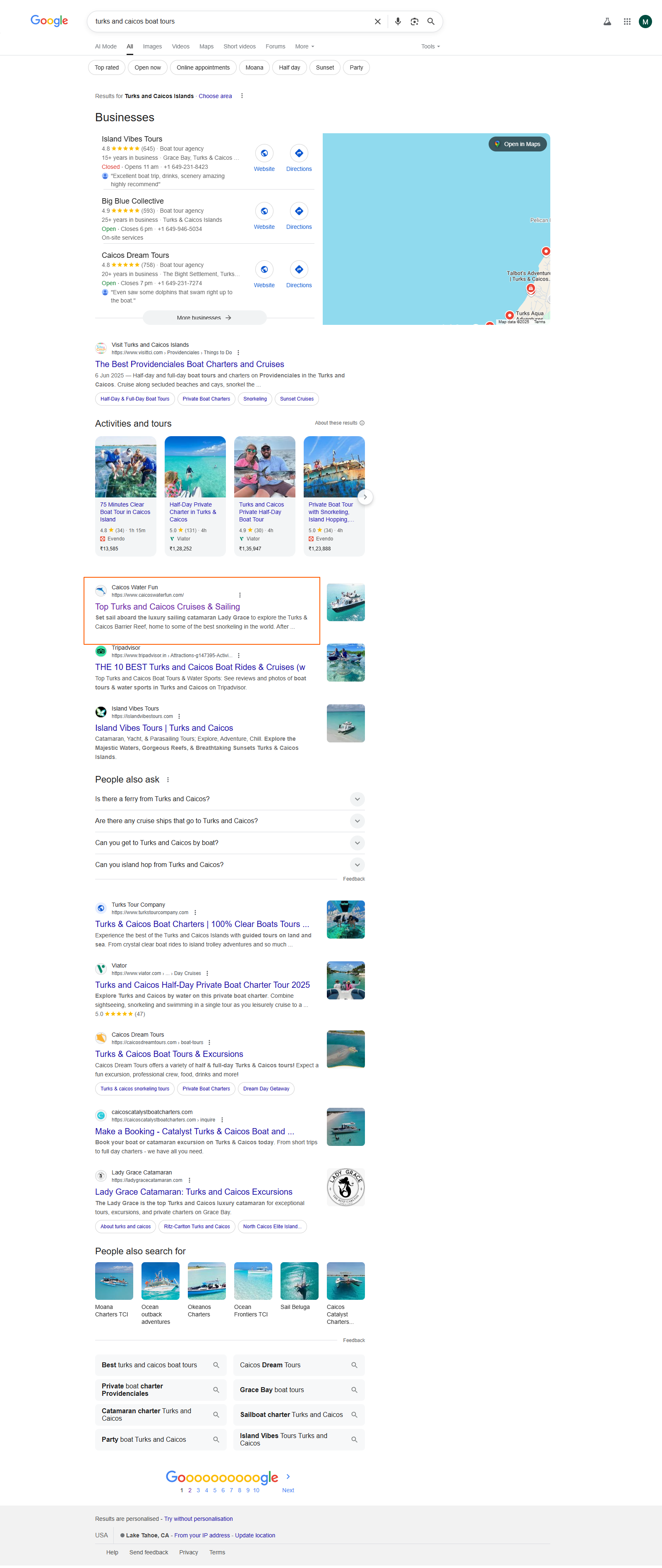Apply the Moana filter chip
This screenshot has height=1568, width=662.
[254, 67]
